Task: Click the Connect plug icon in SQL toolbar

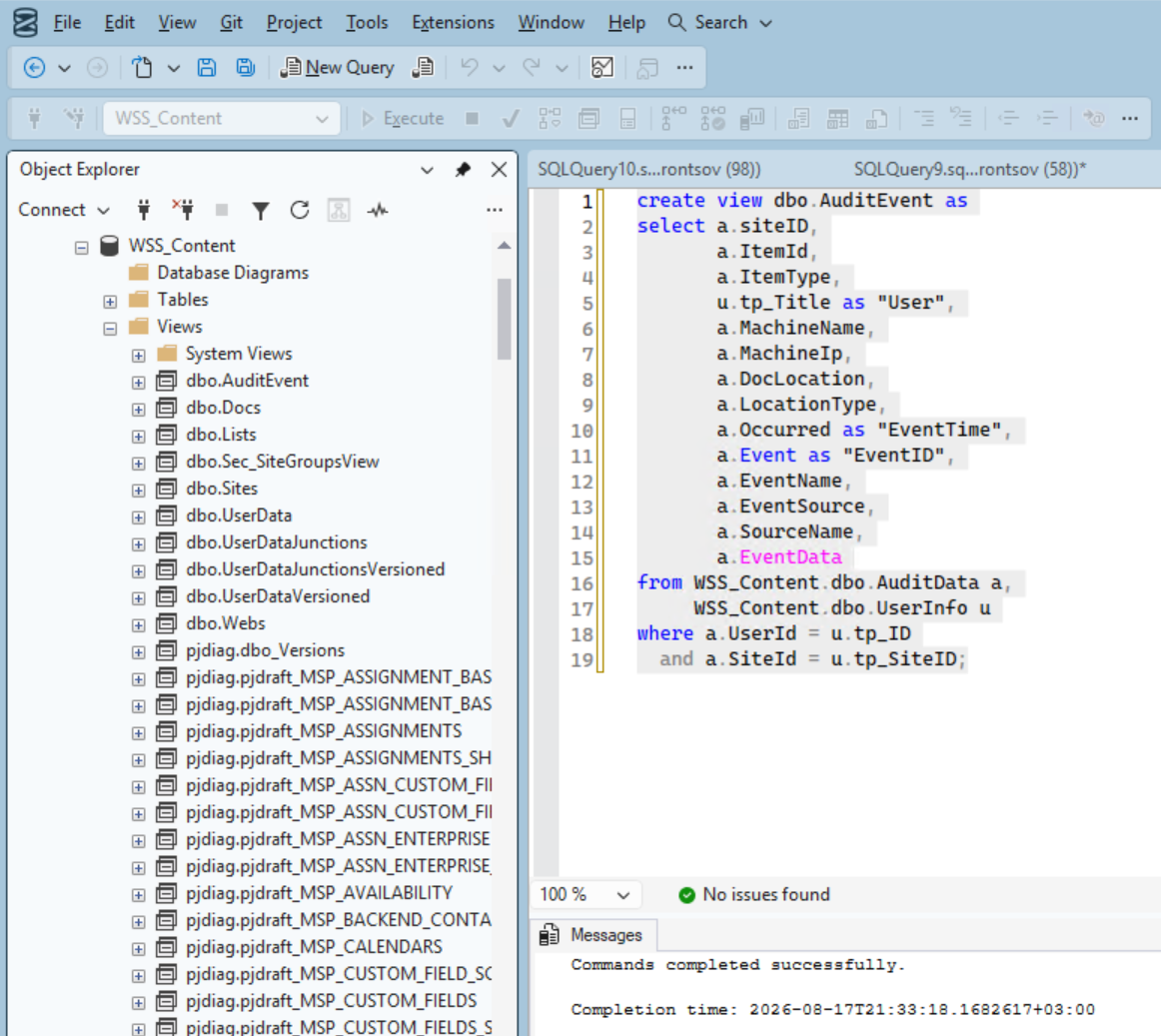Action: [x=35, y=119]
